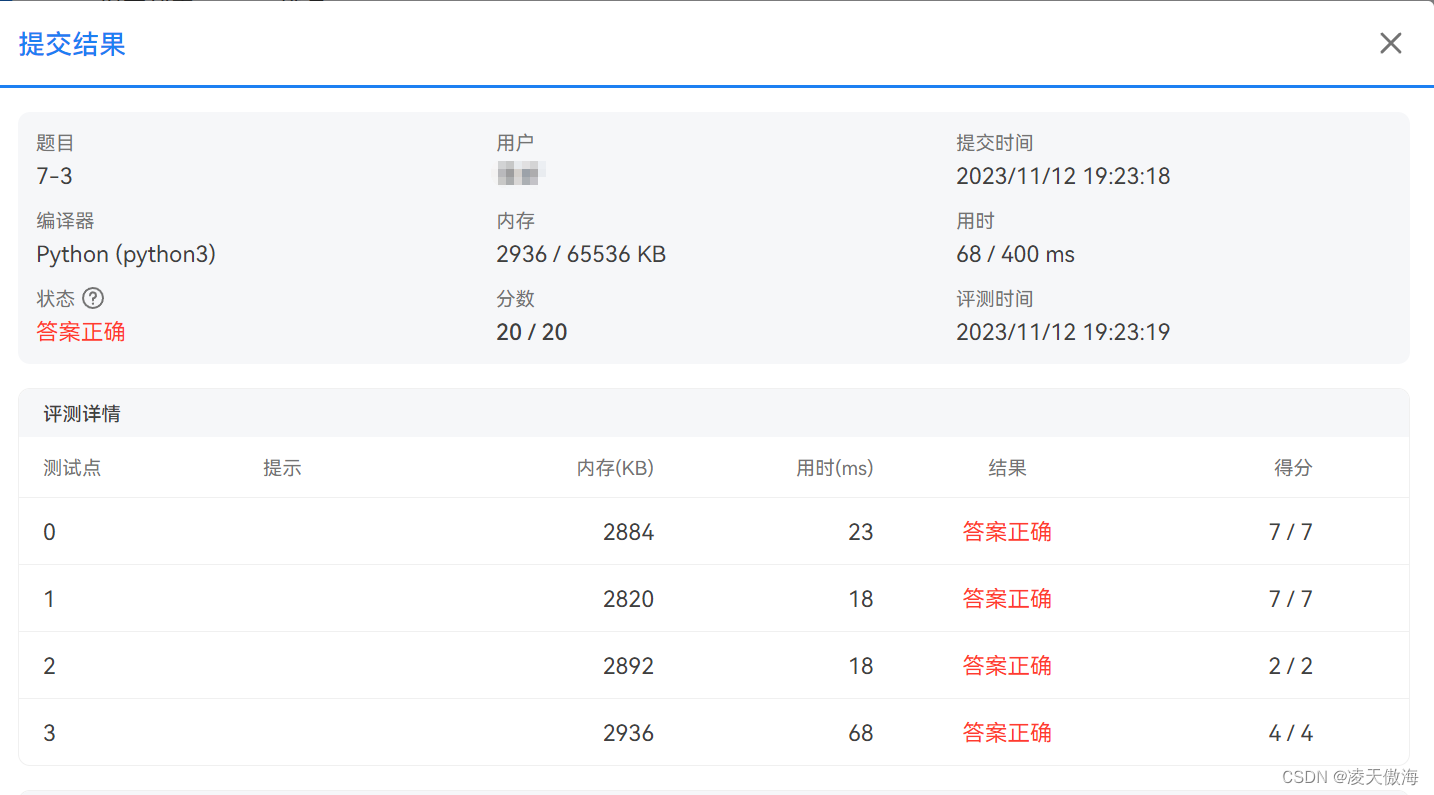Click judging time 2023/11/12 19:23:19
The height and width of the screenshot is (795, 1434).
click(x=1063, y=332)
